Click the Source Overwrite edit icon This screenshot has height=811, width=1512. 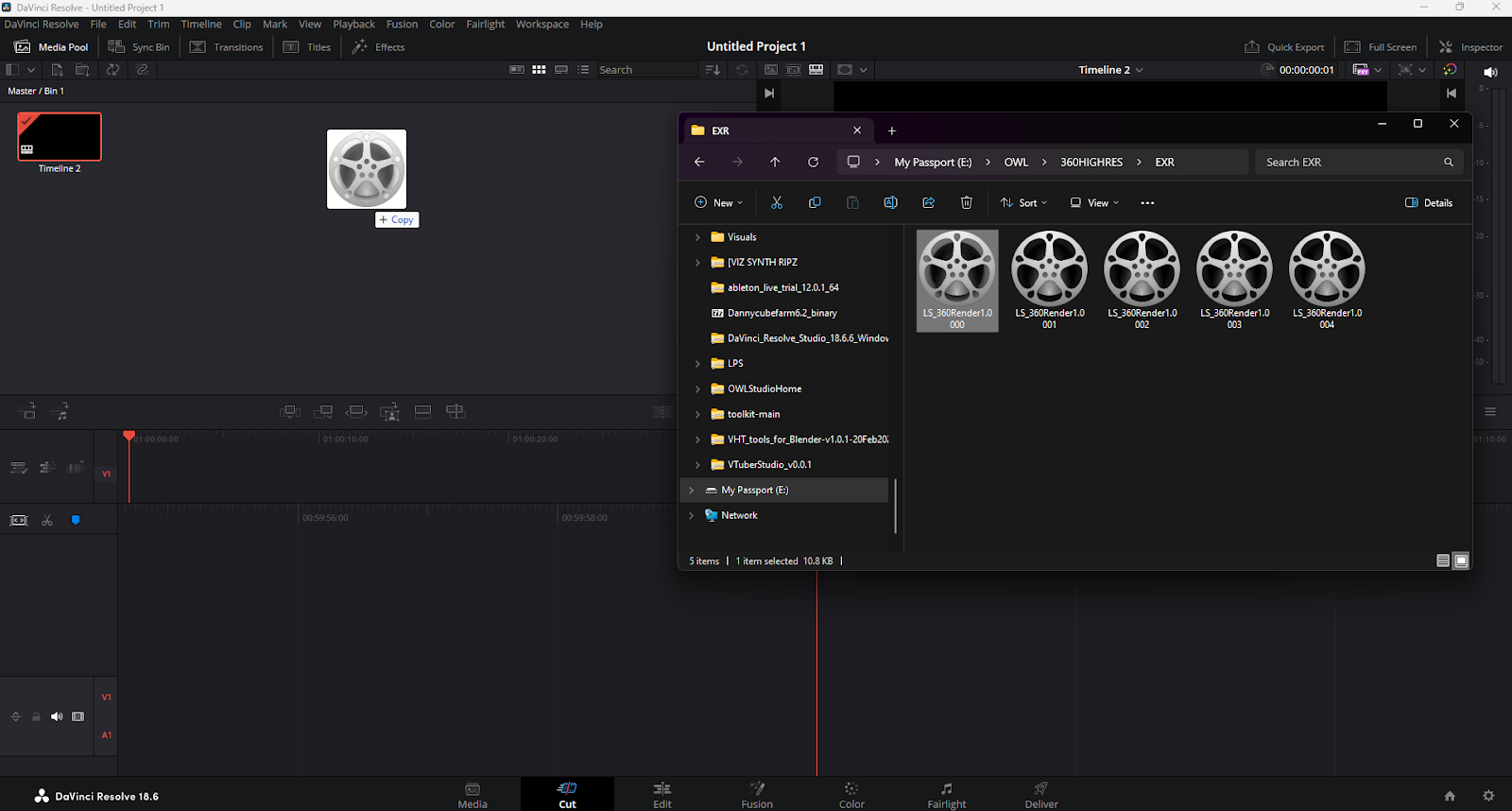tap(455, 411)
